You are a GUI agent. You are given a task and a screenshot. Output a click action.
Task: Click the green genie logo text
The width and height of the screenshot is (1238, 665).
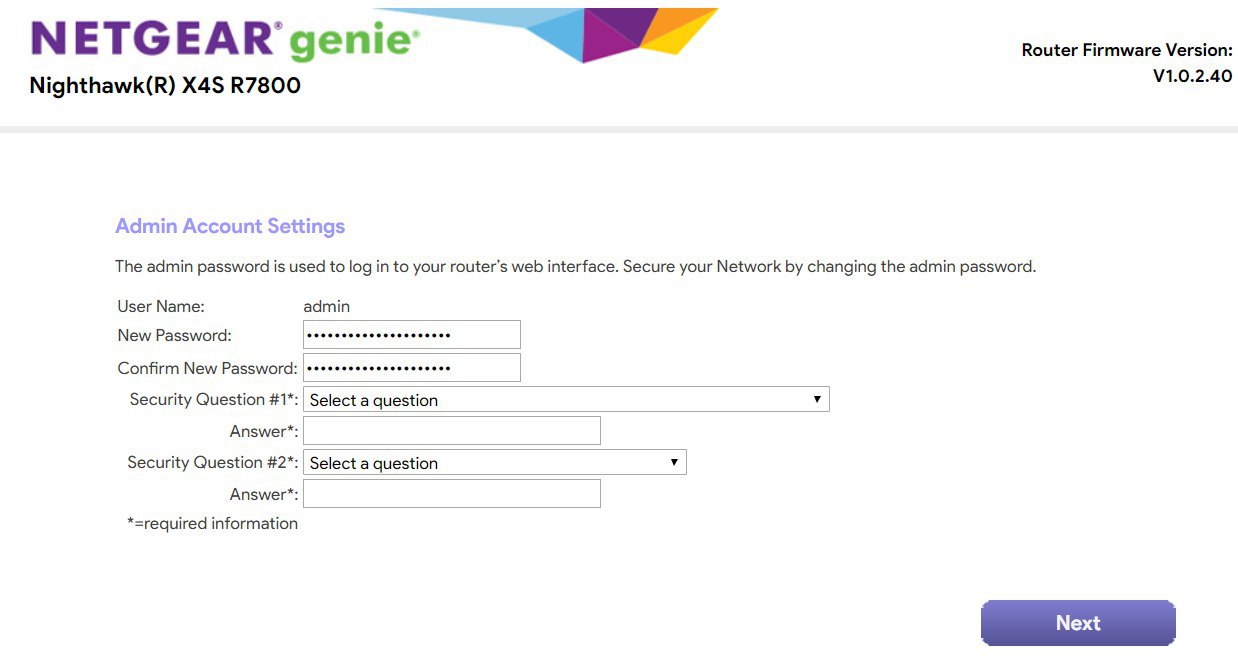(x=354, y=42)
